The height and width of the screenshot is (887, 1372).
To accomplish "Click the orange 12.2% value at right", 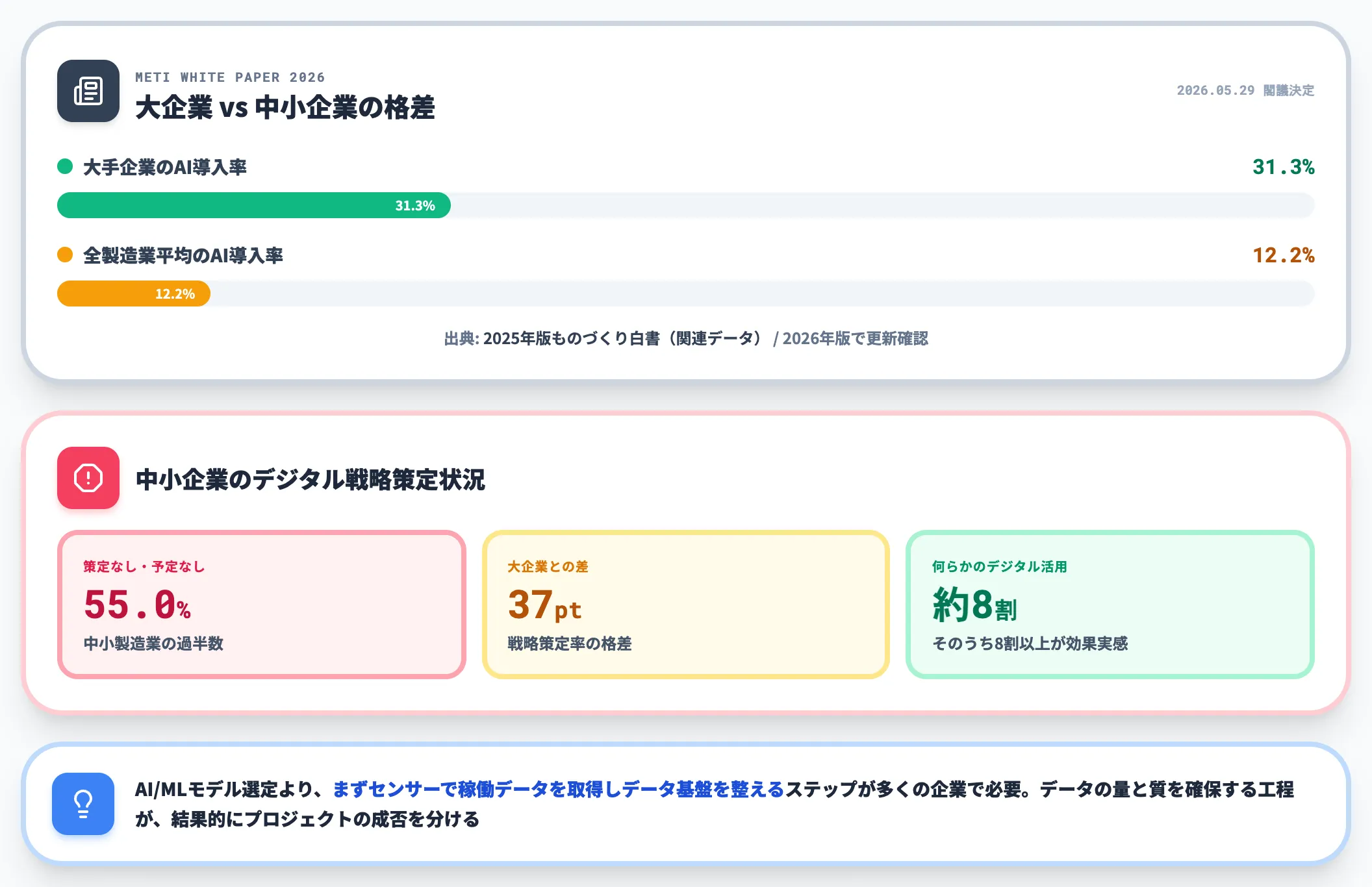I will coord(1283,255).
